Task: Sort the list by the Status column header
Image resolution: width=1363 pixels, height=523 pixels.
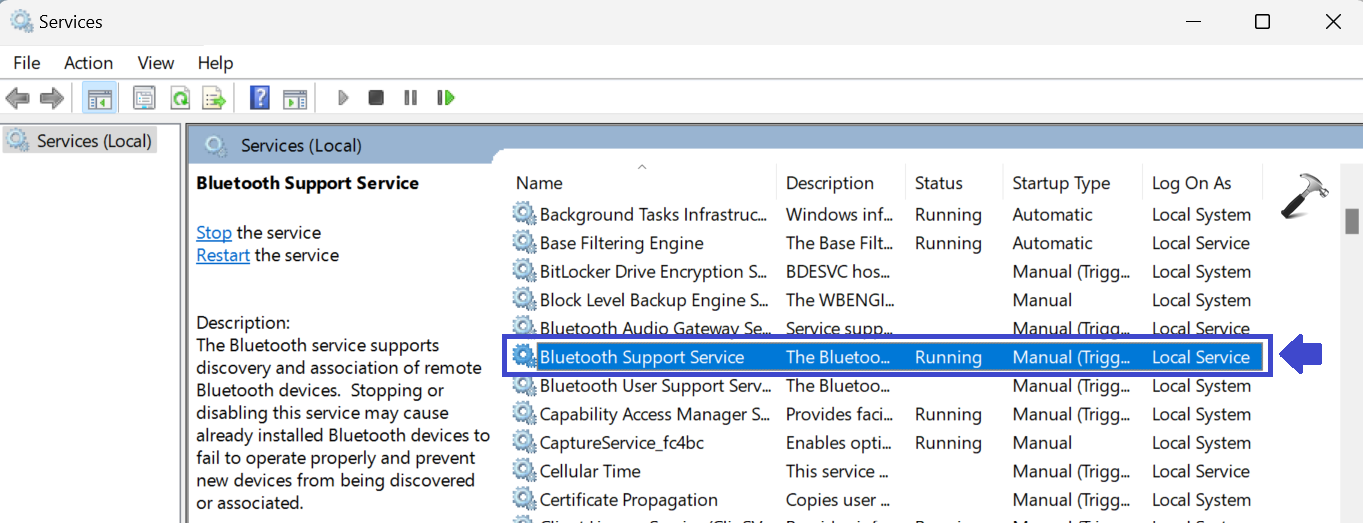Action: (938, 184)
